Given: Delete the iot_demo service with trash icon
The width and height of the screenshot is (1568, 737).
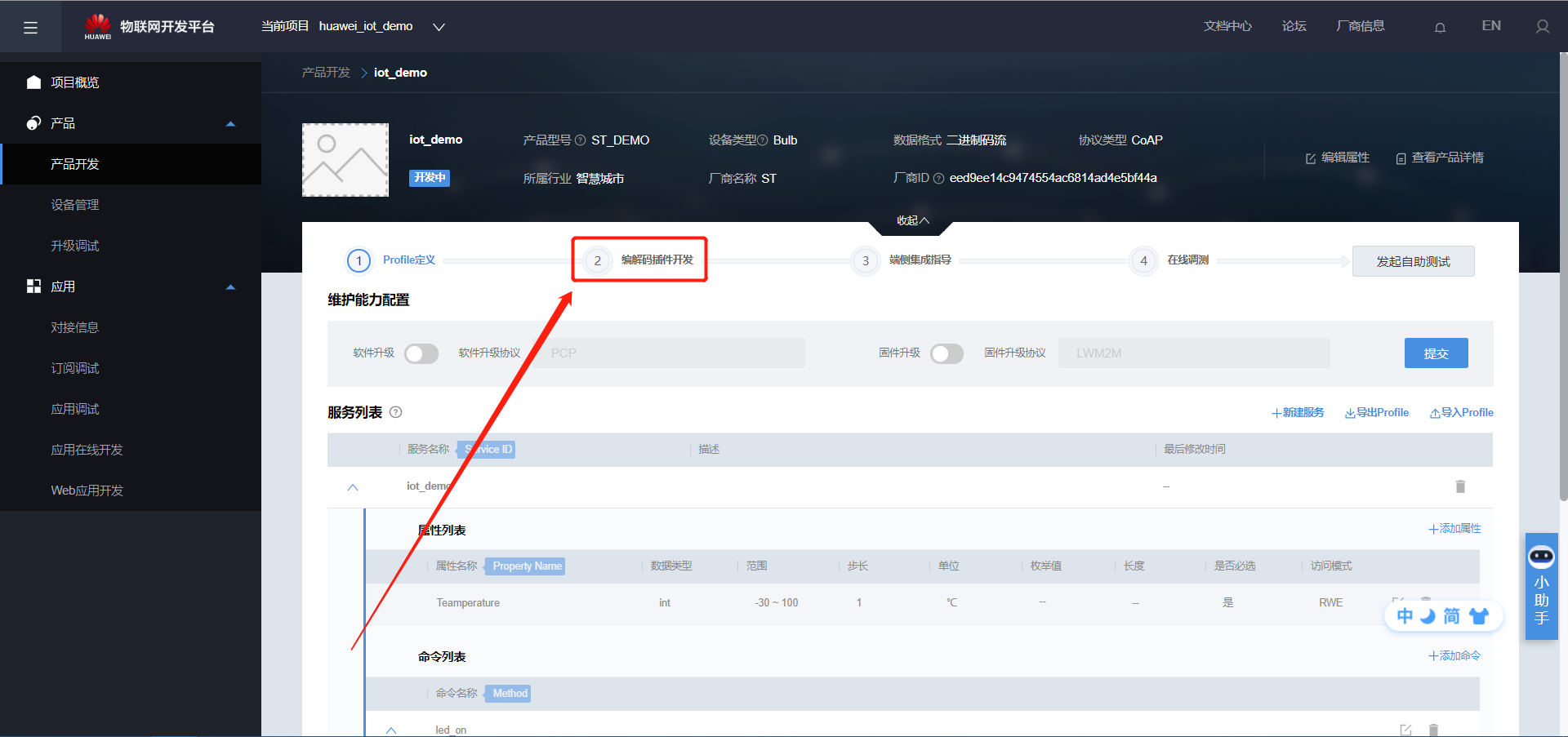Looking at the screenshot, I should click(x=1460, y=486).
